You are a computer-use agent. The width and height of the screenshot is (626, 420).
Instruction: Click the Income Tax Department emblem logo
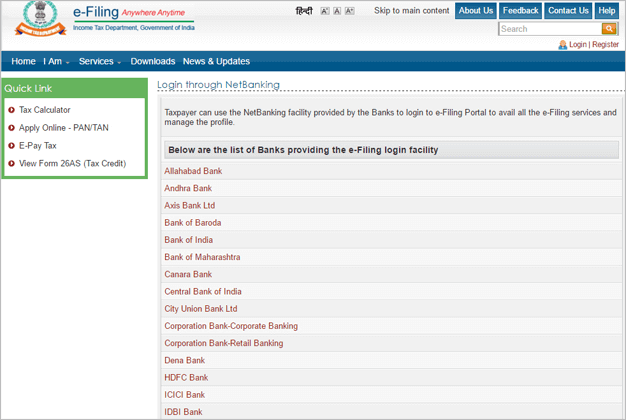coord(40,19)
